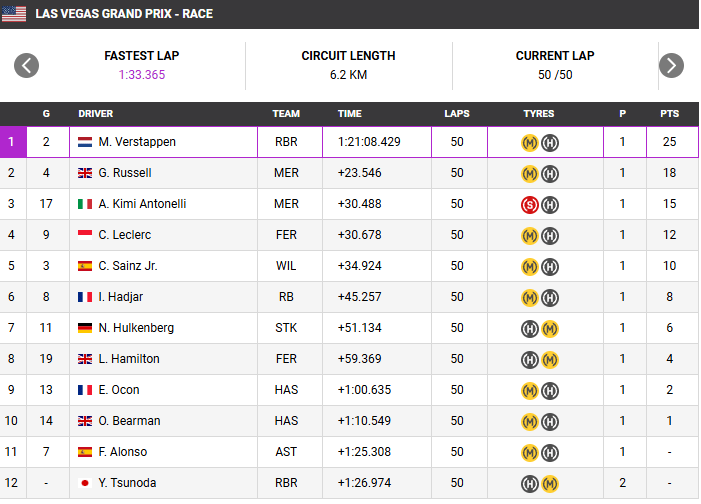Click Verstappen's yellow medium tyre icon
701x504 pixels.
tap(530, 142)
